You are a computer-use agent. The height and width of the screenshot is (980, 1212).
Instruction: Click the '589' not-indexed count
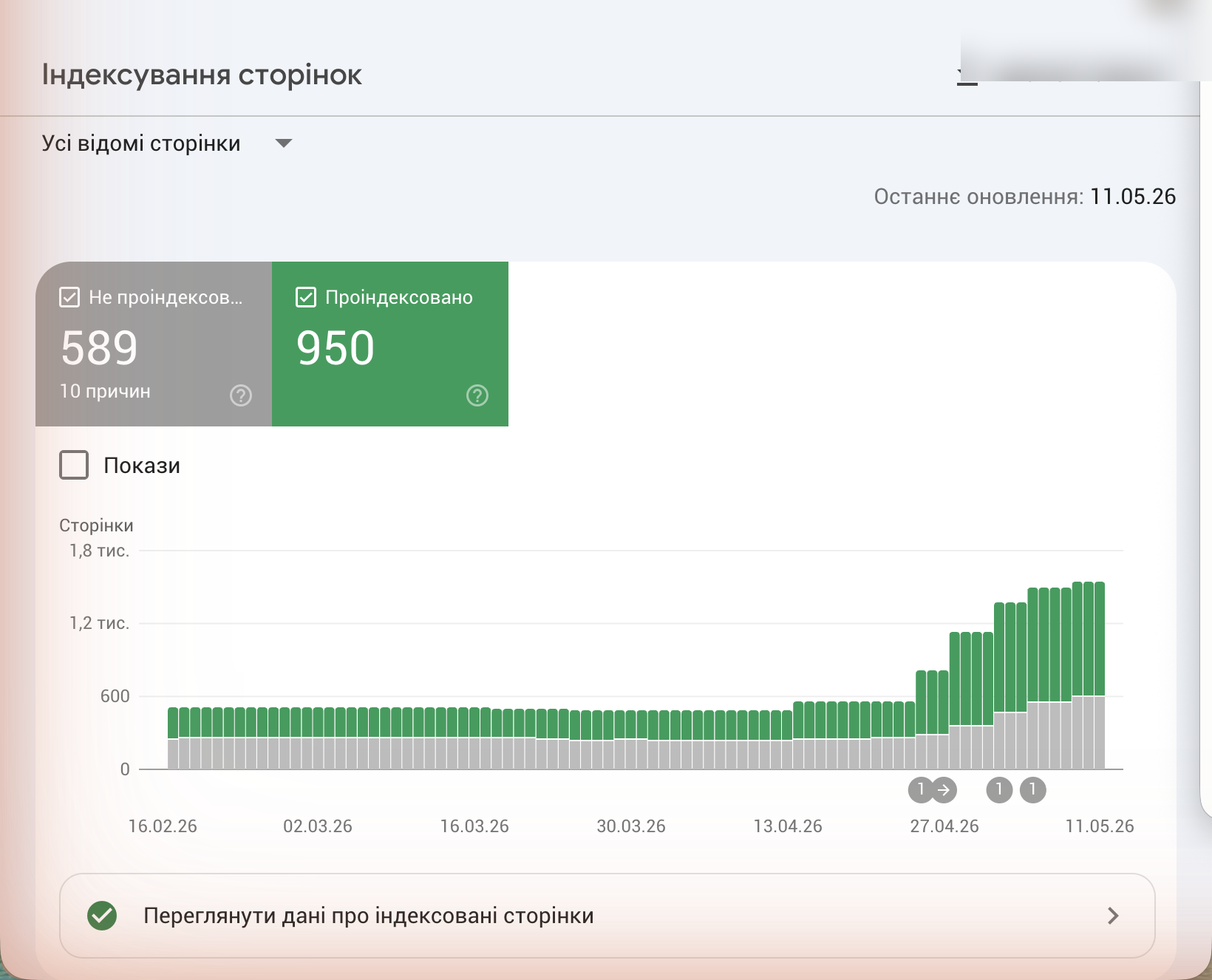[99, 348]
